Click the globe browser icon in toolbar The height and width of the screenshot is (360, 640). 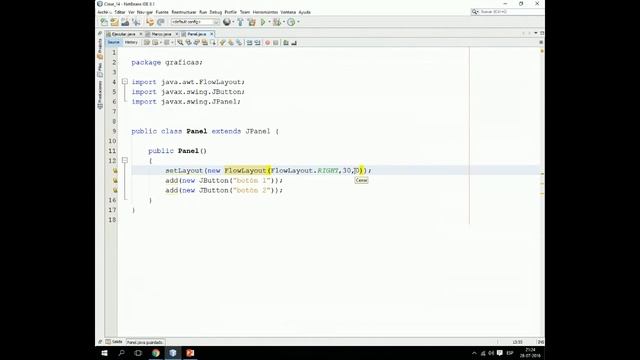[x=227, y=22]
